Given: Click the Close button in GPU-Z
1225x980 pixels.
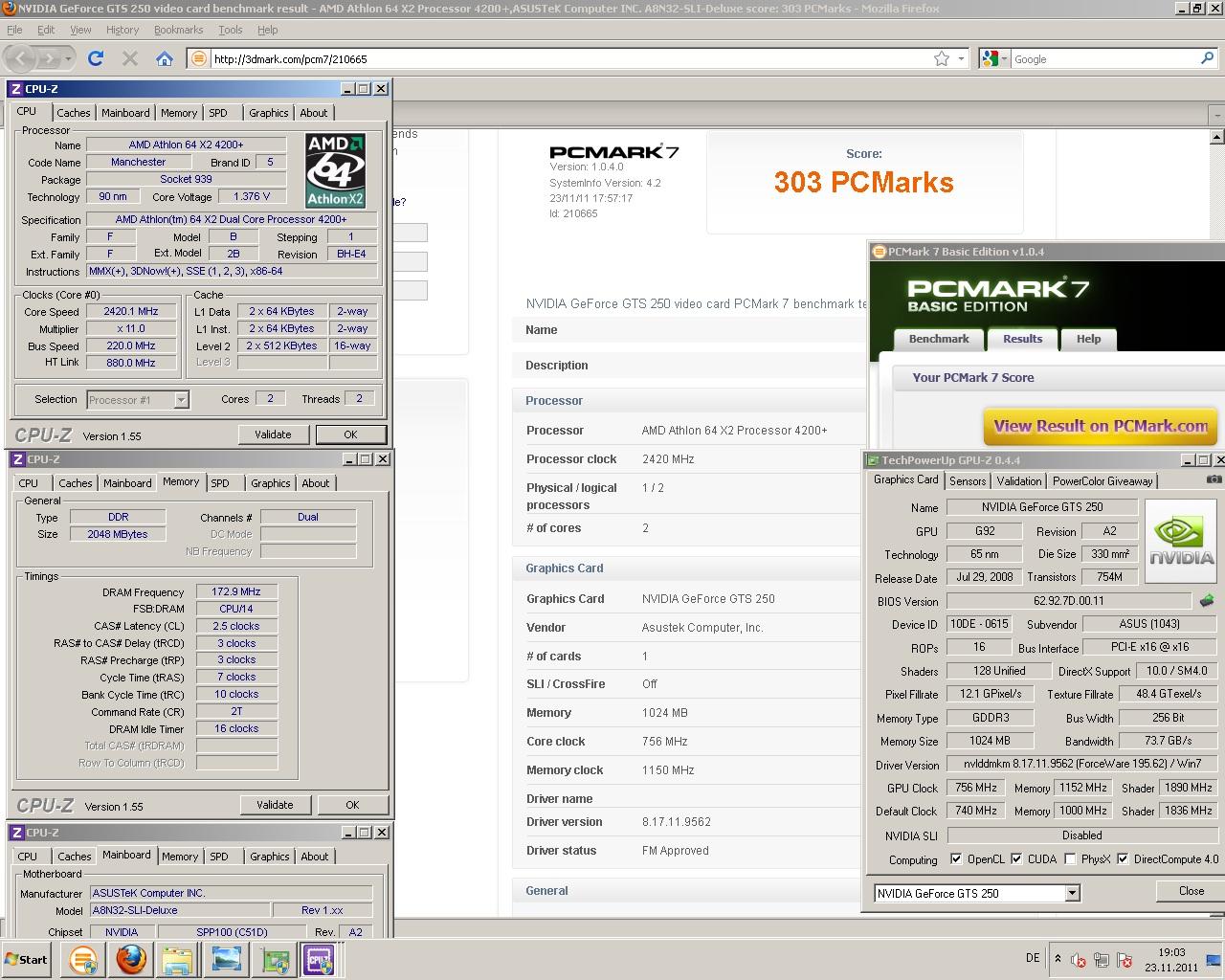Looking at the screenshot, I should tap(1192, 891).
